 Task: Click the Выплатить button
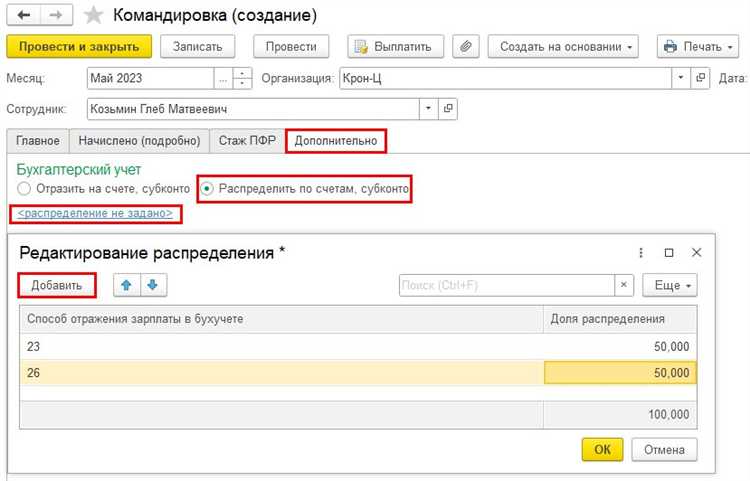[396, 46]
